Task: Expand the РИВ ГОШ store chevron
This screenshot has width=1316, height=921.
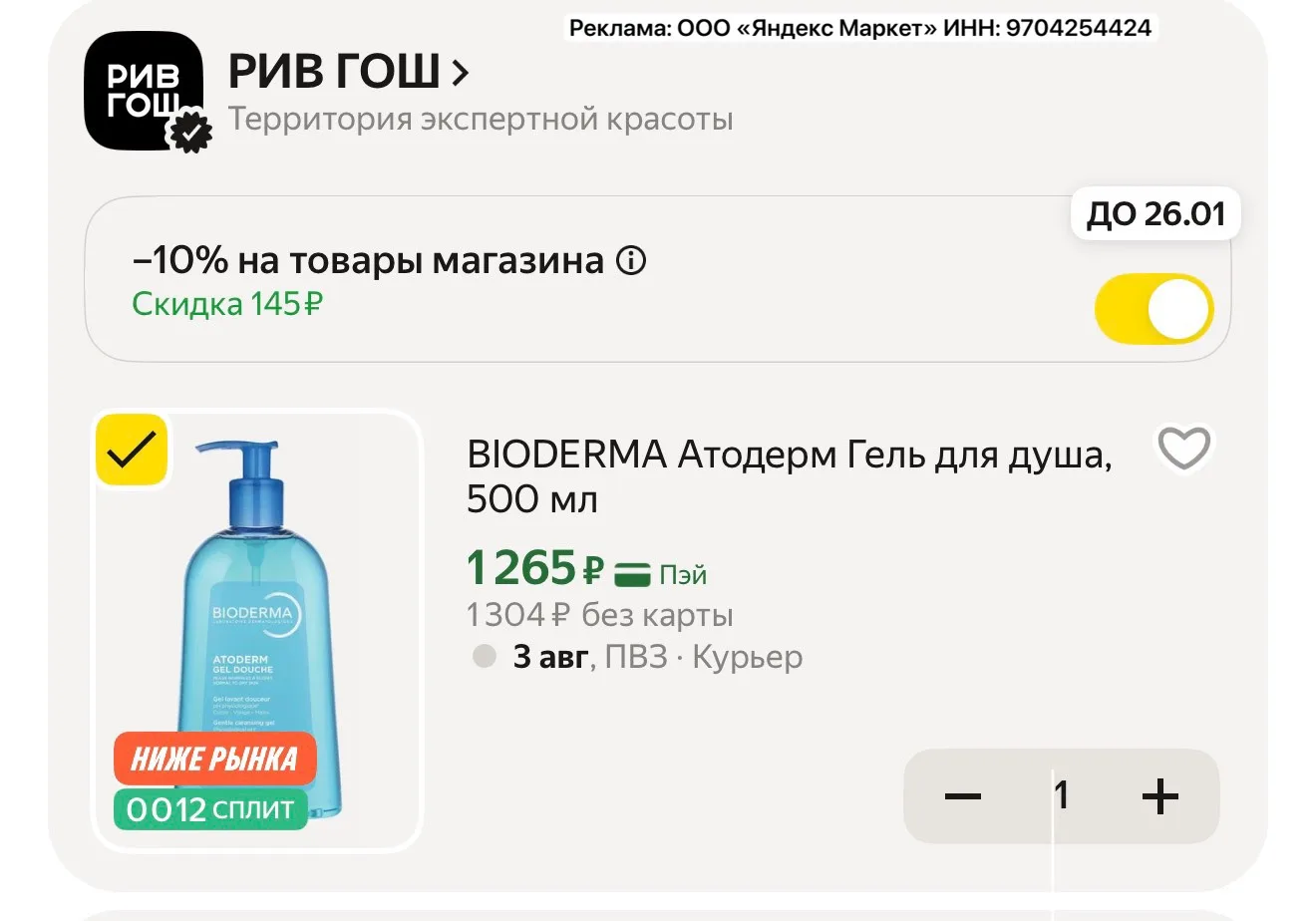Action: 459,72
